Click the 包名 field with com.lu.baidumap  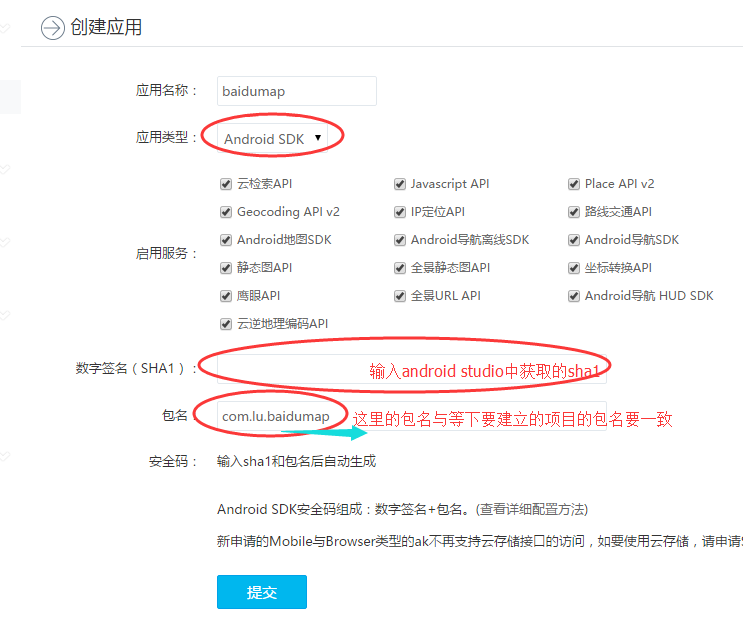(x=412, y=416)
